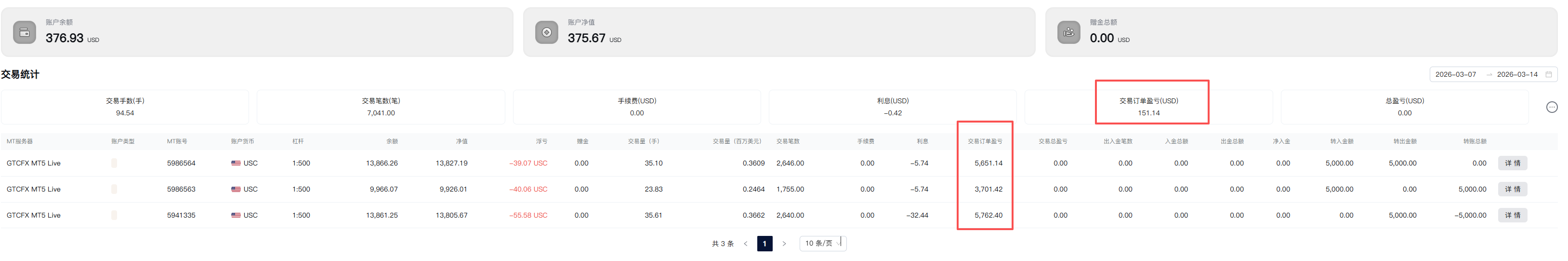Click the 赠金总额 bonus icon
The width and height of the screenshot is (1568, 261).
(x=1068, y=32)
